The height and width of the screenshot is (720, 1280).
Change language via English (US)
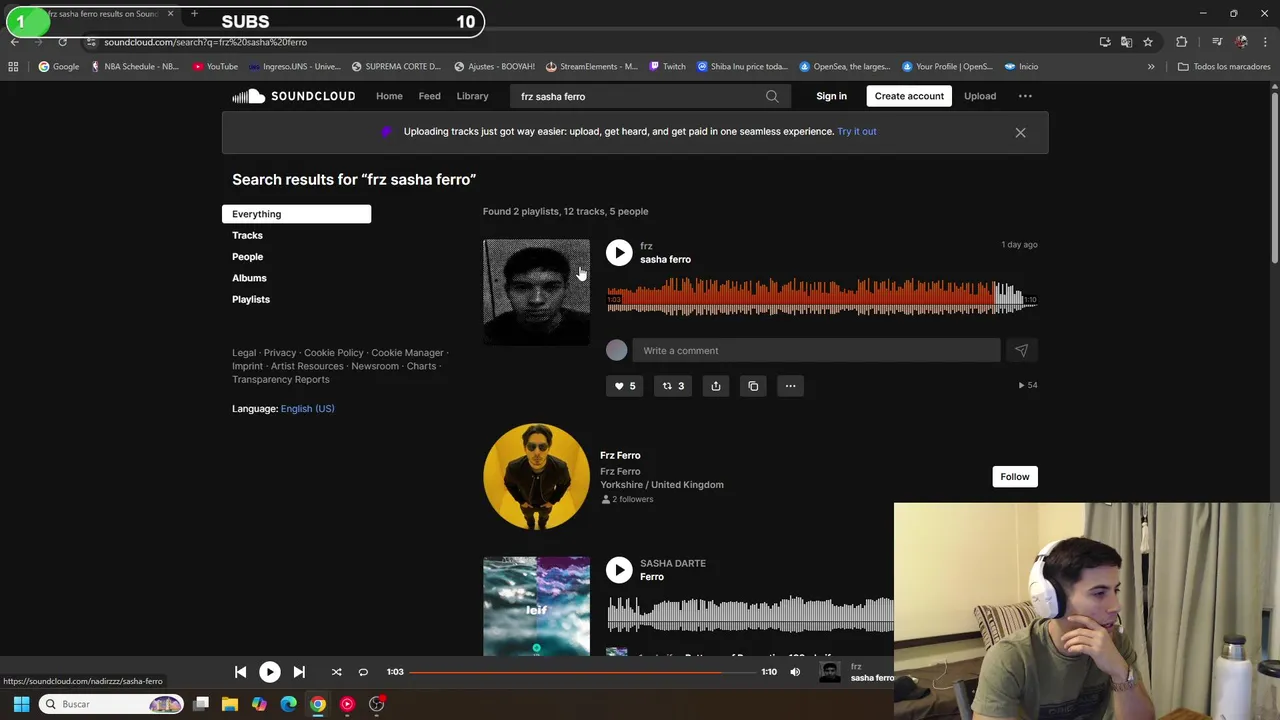pos(307,408)
